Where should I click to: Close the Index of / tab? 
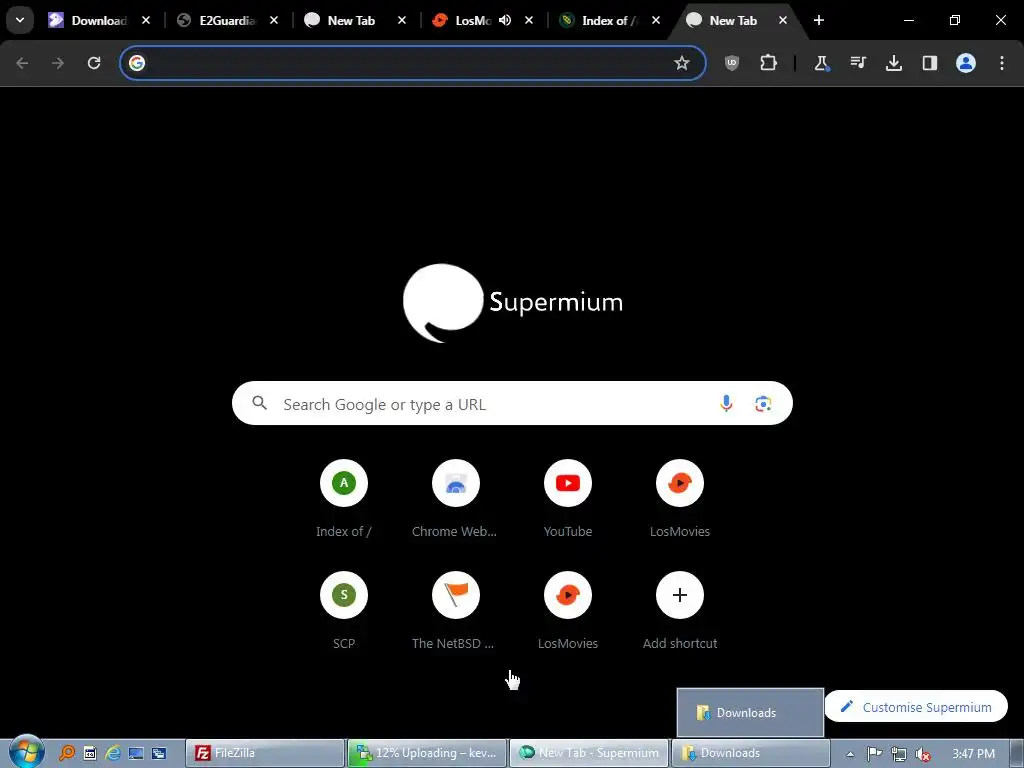[656, 20]
